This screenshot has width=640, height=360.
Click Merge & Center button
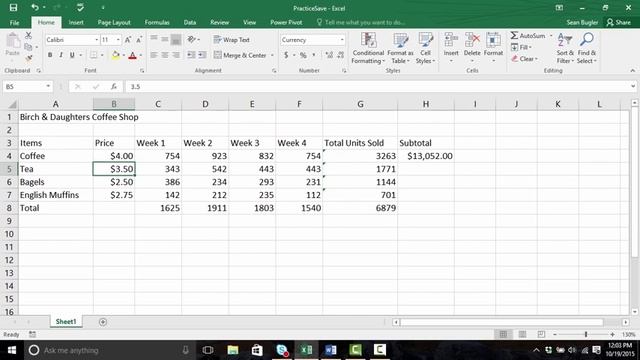click(240, 55)
